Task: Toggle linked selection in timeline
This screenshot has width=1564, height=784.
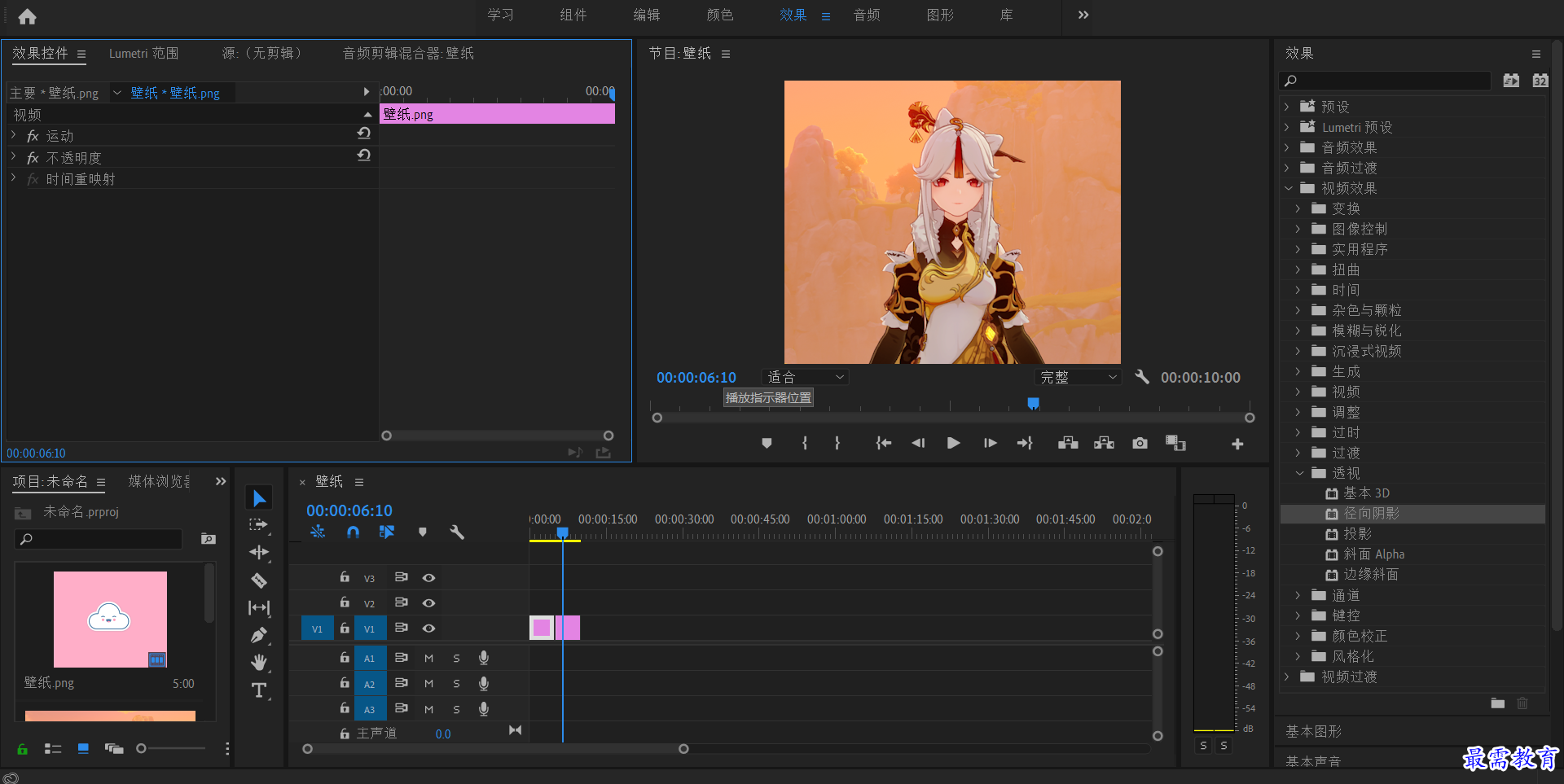Action: click(387, 532)
